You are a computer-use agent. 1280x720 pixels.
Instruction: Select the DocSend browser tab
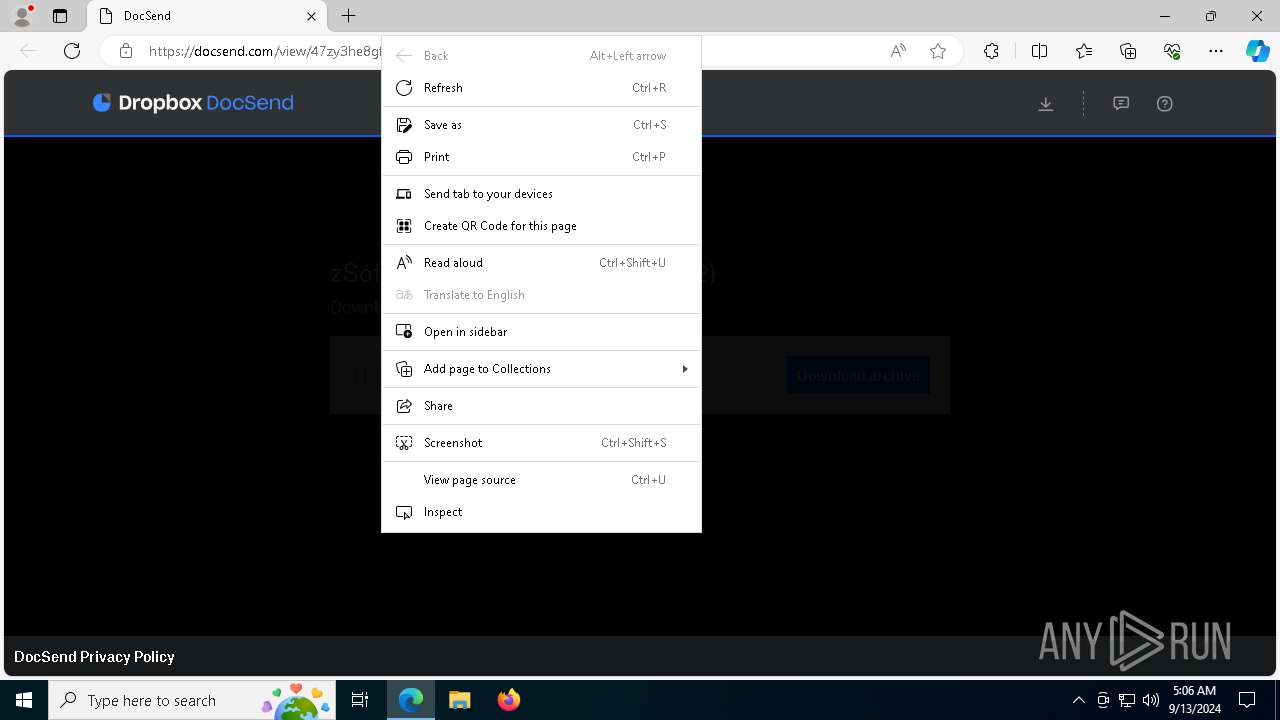coord(207,16)
